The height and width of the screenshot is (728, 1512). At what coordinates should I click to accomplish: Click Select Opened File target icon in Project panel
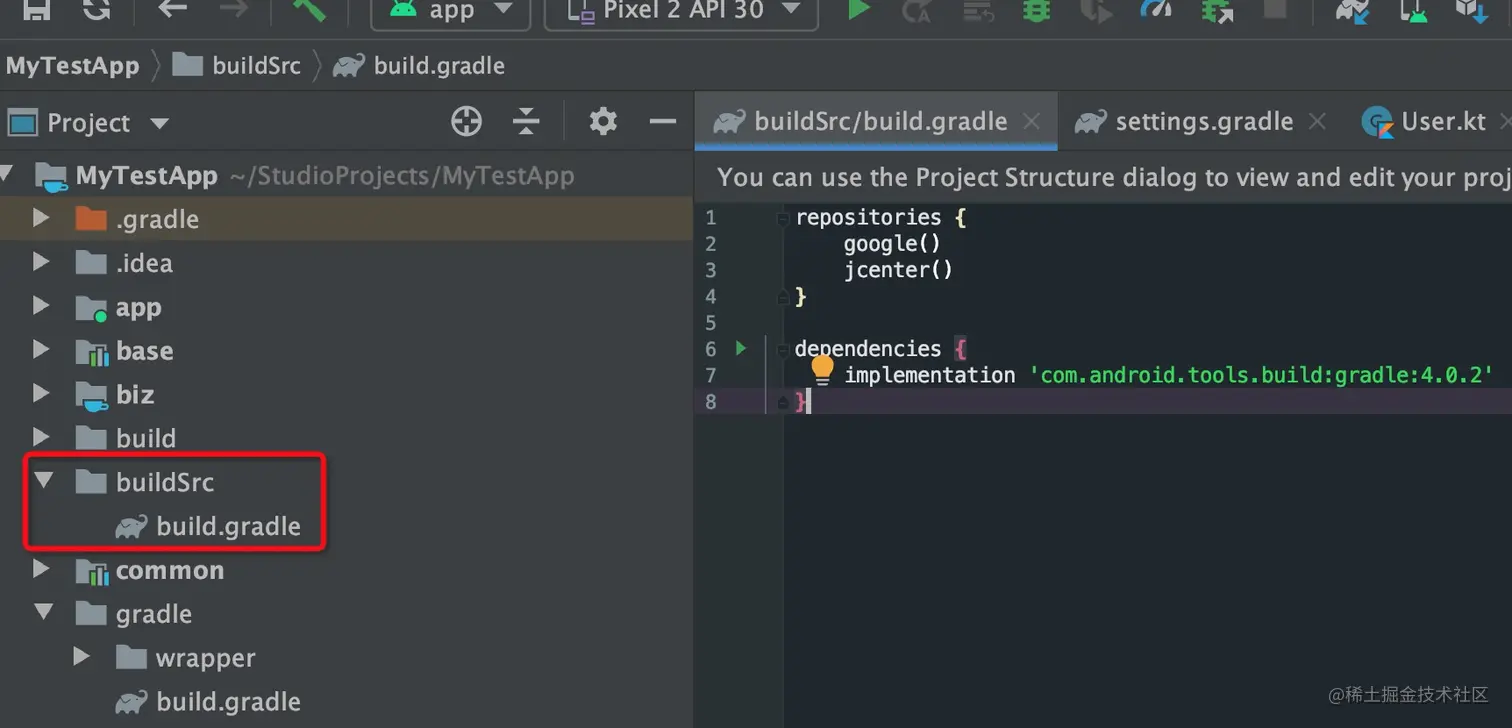466,122
